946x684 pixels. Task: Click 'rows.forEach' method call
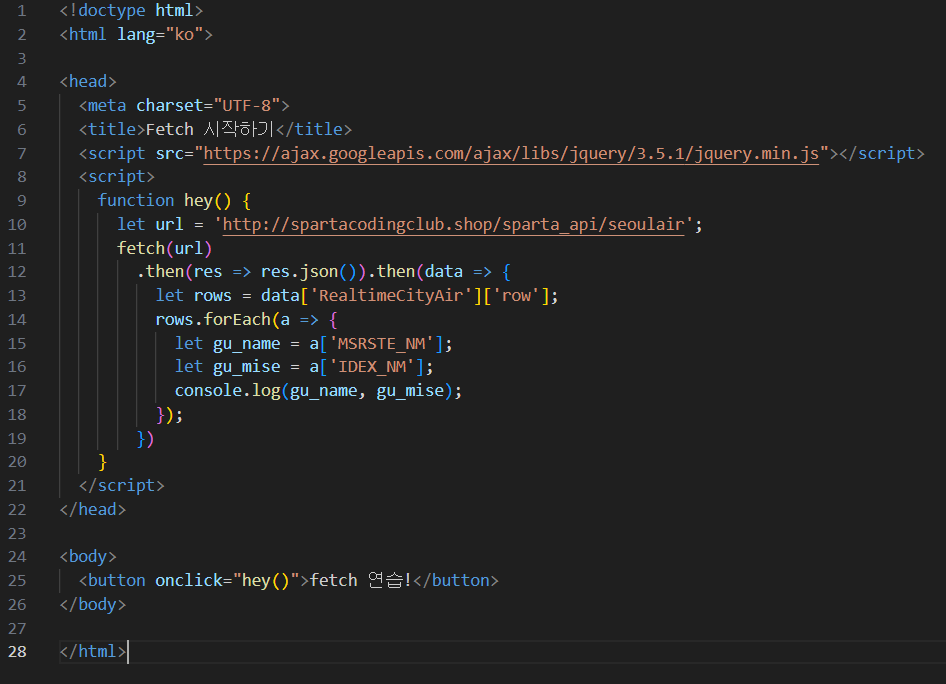click(x=213, y=319)
